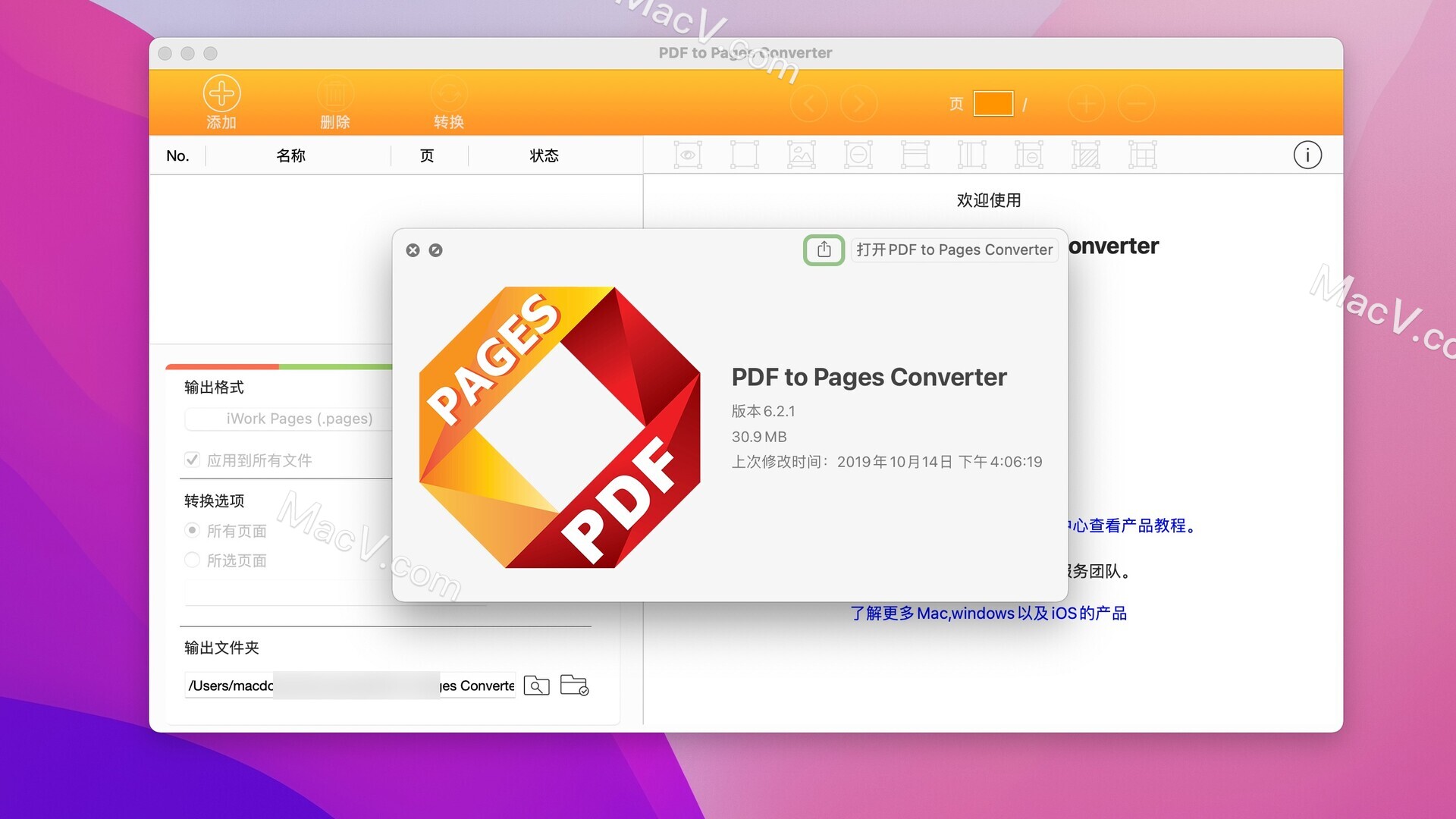Select the empty rectangle area tool
This screenshot has height=819, width=1456.
(x=745, y=155)
